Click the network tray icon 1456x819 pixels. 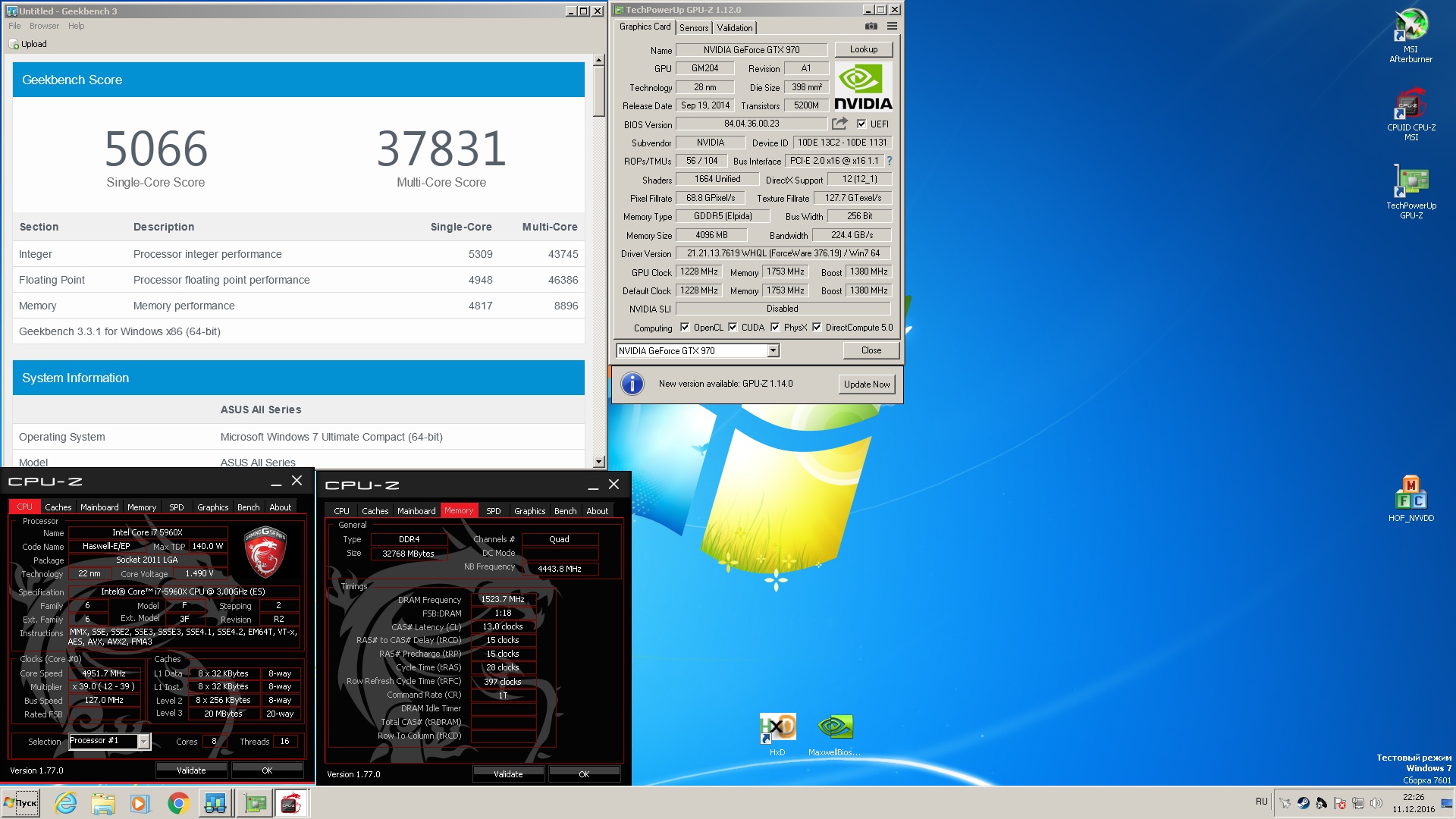click(1358, 803)
